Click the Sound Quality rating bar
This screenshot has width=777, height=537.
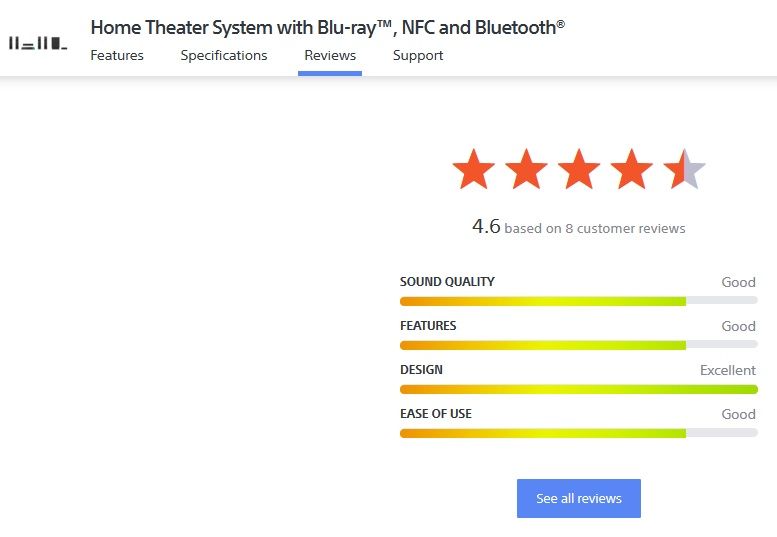pyautogui.click(x=578, y=301)
